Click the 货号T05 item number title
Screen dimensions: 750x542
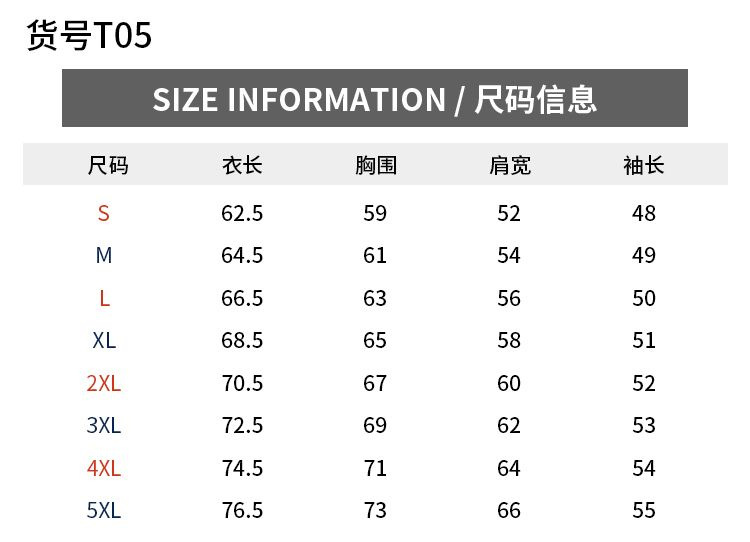pyautogui.click(x=89, y=35)
